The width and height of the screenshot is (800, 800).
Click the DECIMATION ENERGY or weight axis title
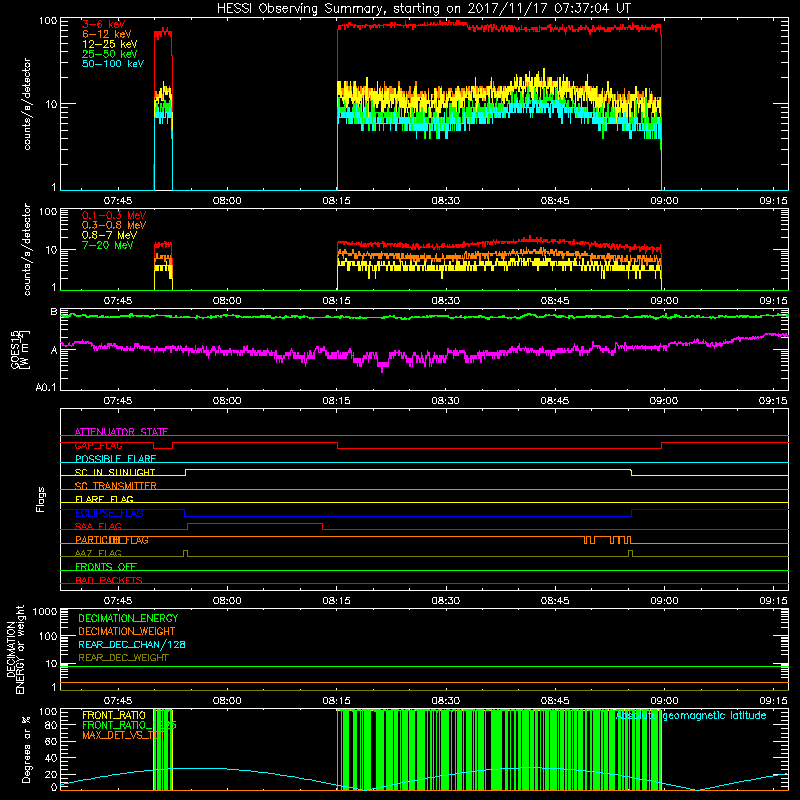[16, 649]
